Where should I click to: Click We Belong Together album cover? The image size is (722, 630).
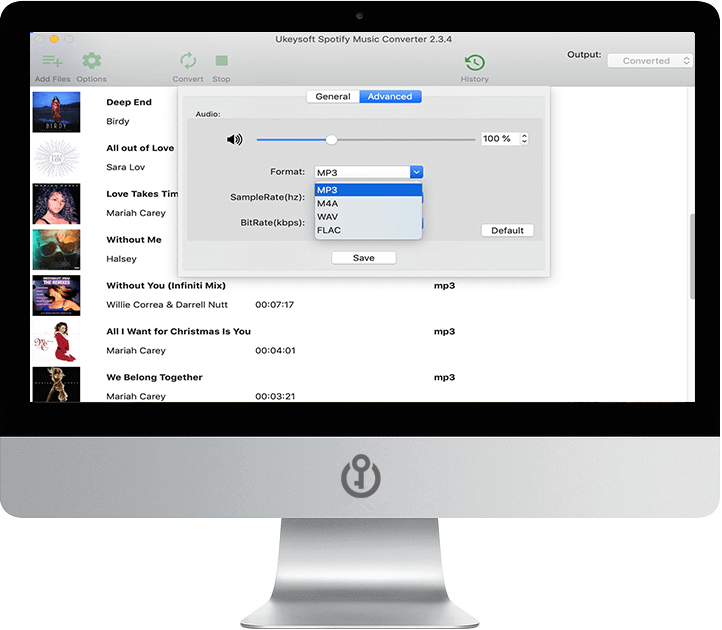pyautogui.click(x=56, y=385)
